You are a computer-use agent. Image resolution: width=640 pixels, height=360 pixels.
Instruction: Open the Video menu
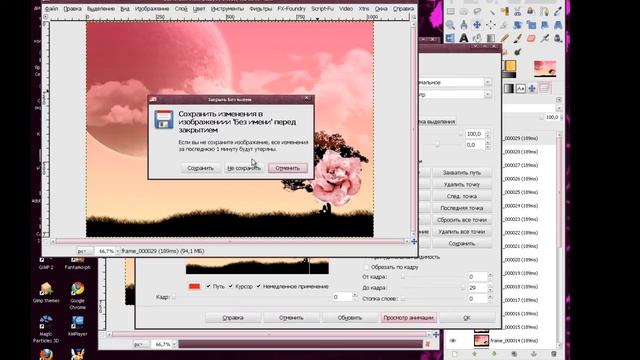[x=346, y=9]
